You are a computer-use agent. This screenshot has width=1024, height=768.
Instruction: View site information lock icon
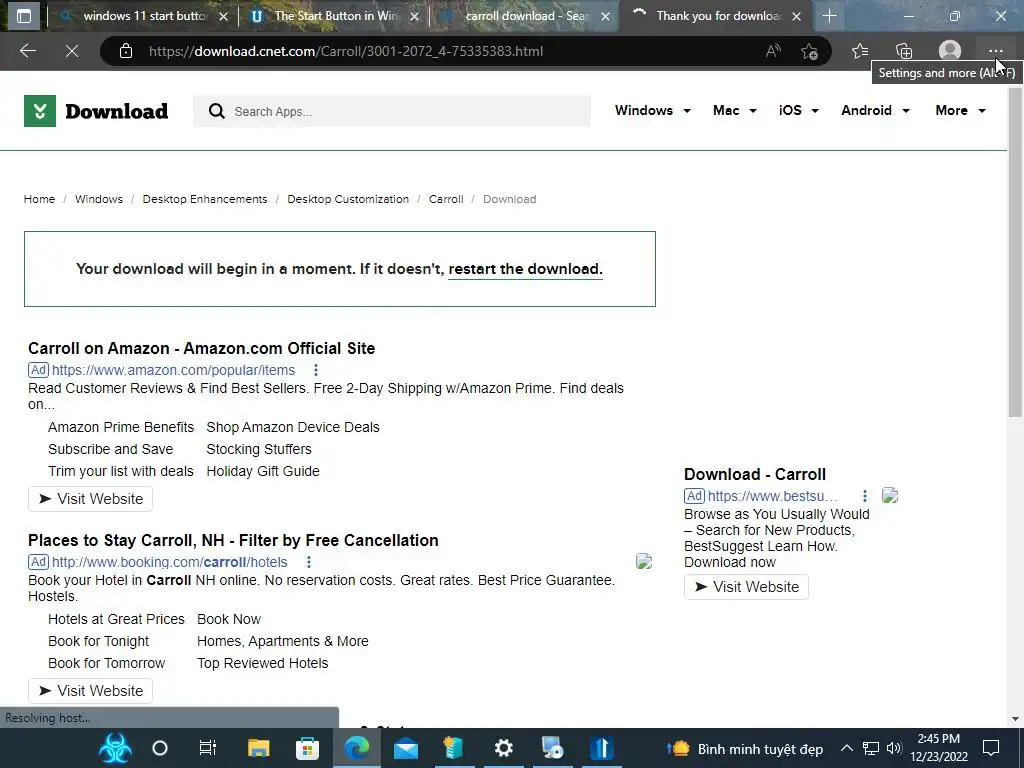click(126, 51)
